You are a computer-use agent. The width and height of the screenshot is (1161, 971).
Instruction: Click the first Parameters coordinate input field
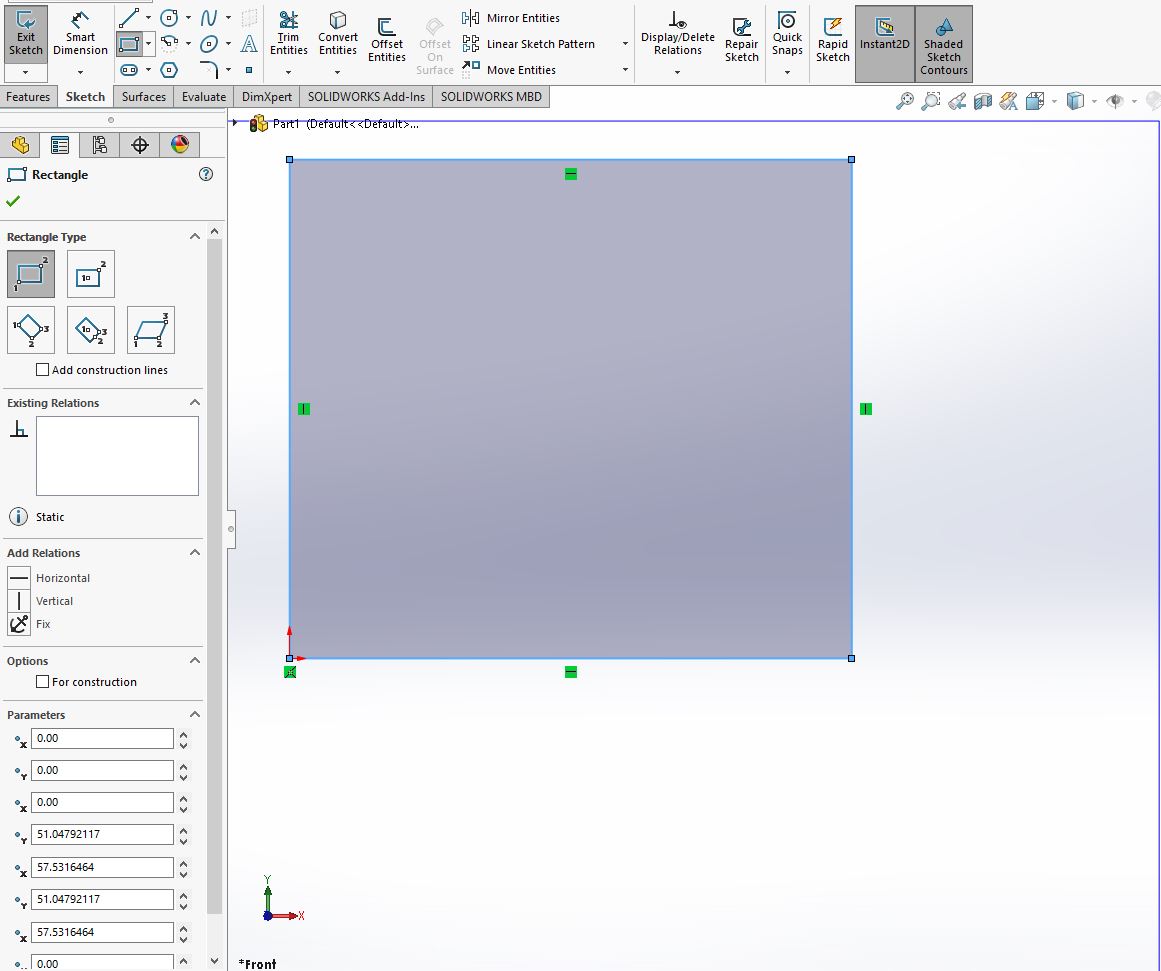tap(102, 738)
